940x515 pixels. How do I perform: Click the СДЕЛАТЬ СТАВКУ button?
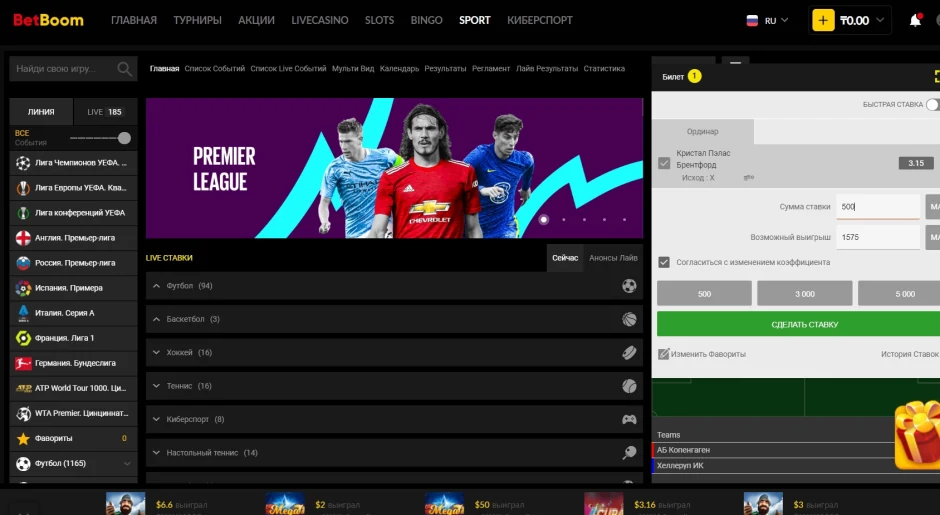[799, 324]
